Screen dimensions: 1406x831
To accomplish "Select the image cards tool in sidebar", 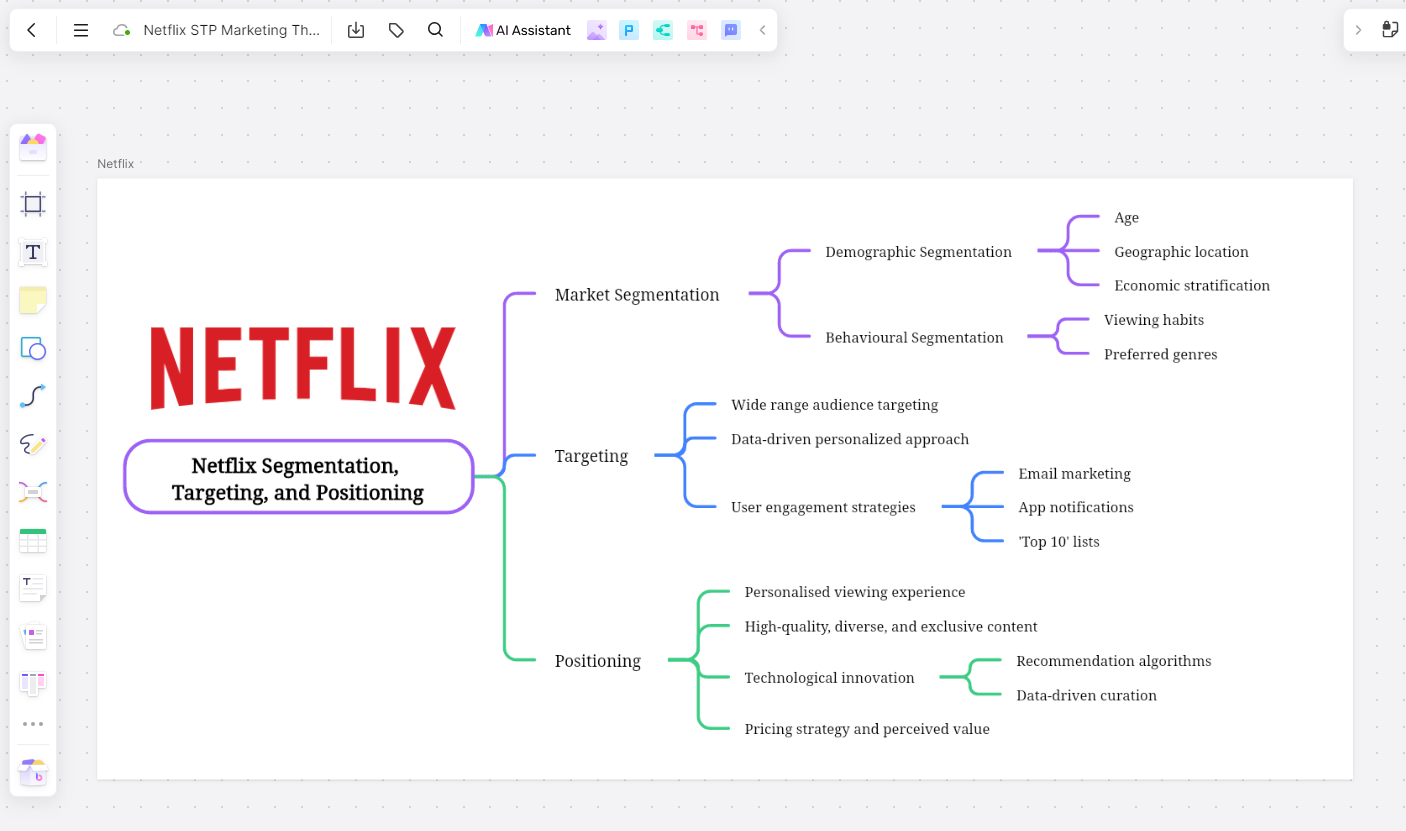I will [33, 636].
